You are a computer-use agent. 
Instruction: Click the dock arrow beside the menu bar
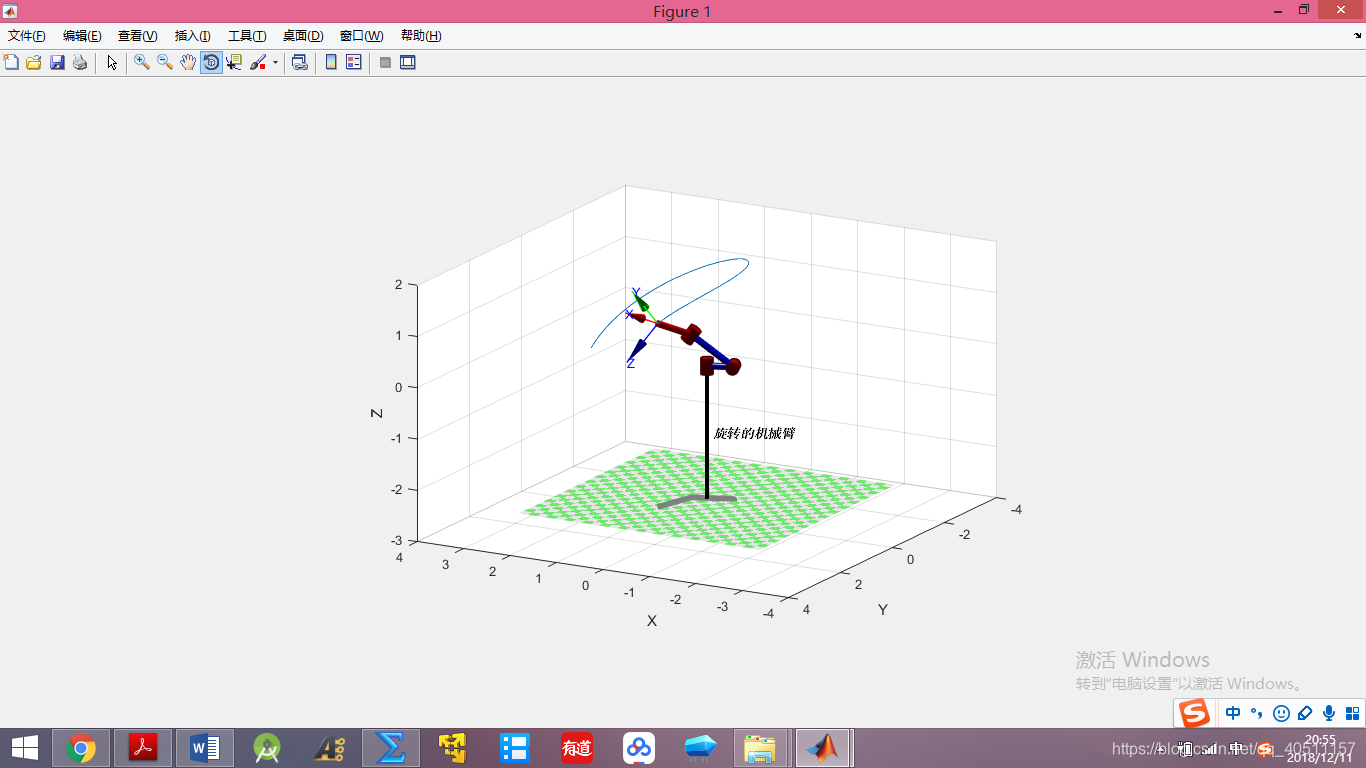pyautogui.click(x=1357, y=35)
